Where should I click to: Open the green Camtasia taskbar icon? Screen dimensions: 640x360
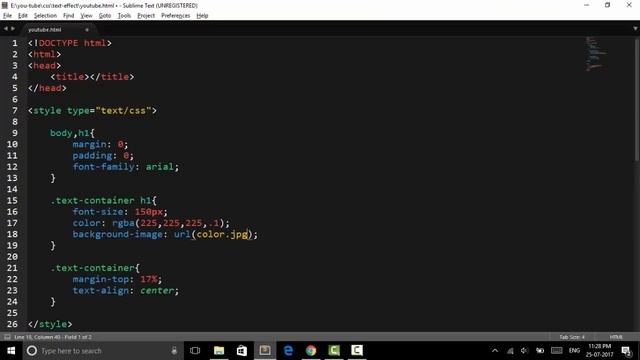coord(334,351)
